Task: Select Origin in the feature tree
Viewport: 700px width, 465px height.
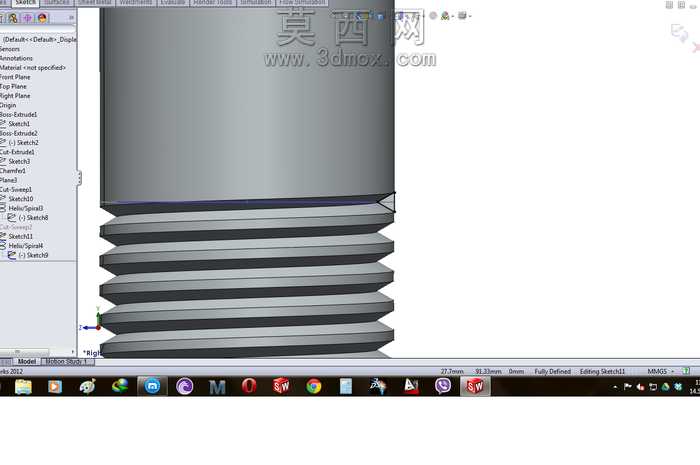Action: pyautogui.click(x=8, y=105)
